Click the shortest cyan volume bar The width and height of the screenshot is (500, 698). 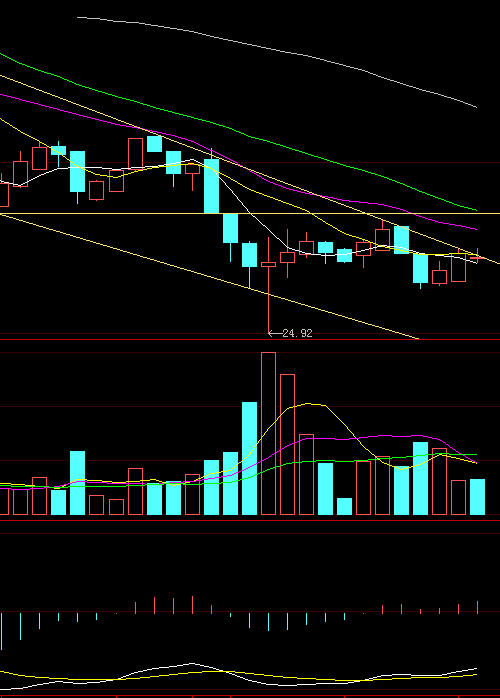tap(345, 506)
